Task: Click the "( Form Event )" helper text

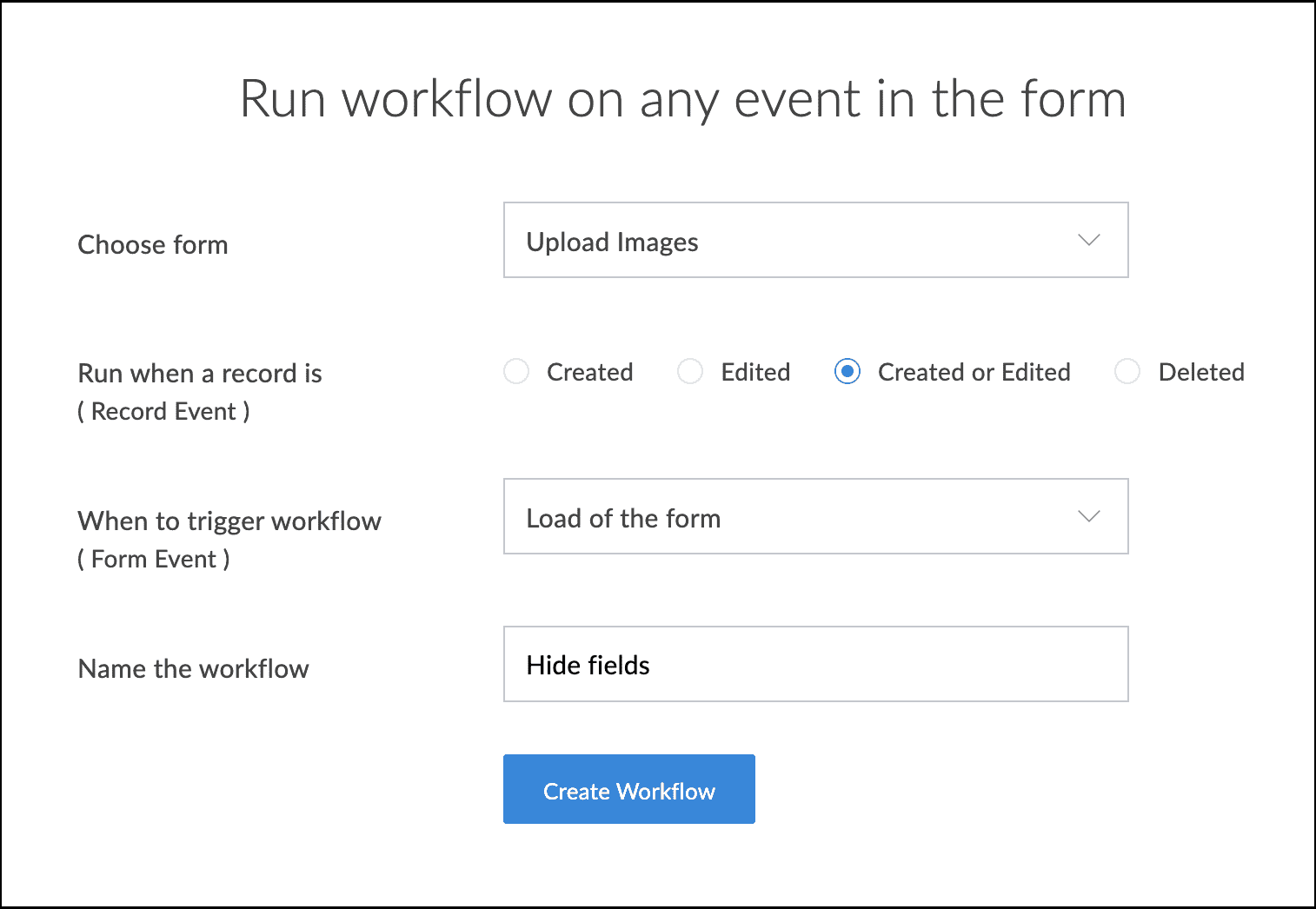Action: click(x=154, y=560)
